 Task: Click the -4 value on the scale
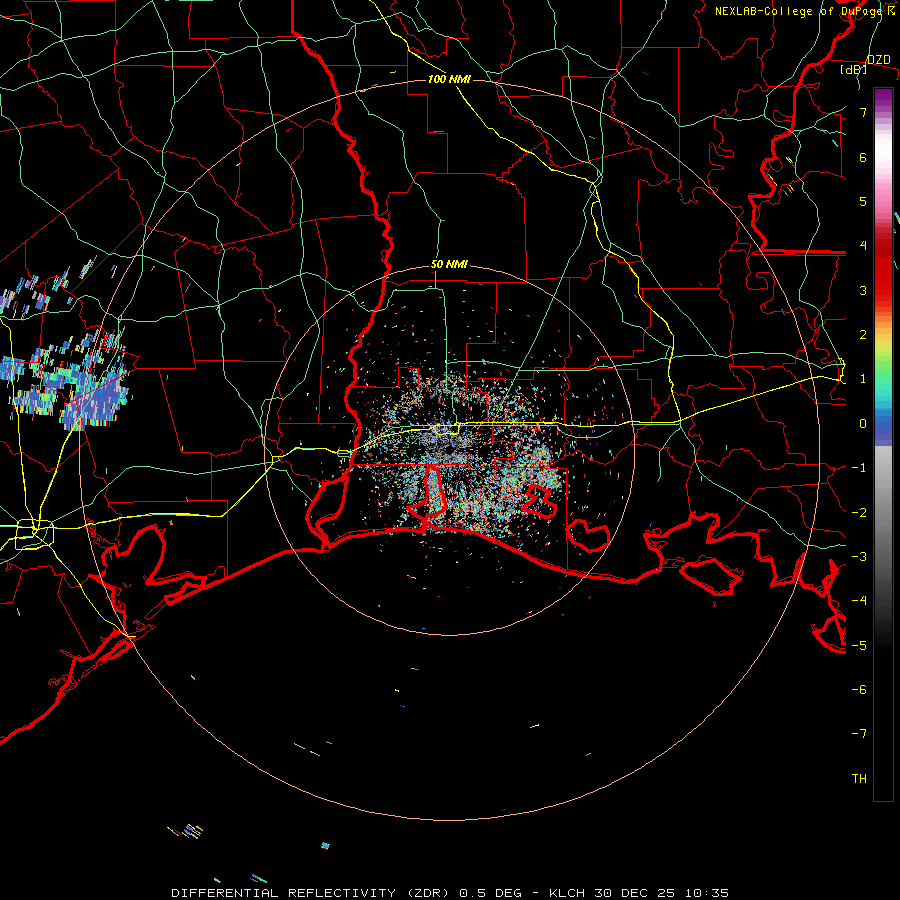coord(859,601)
